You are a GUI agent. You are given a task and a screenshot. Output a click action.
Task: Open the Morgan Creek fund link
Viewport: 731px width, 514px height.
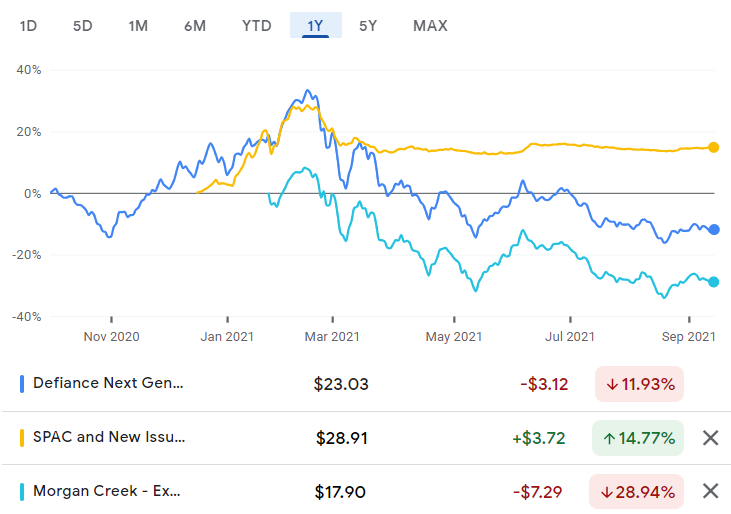107,491
